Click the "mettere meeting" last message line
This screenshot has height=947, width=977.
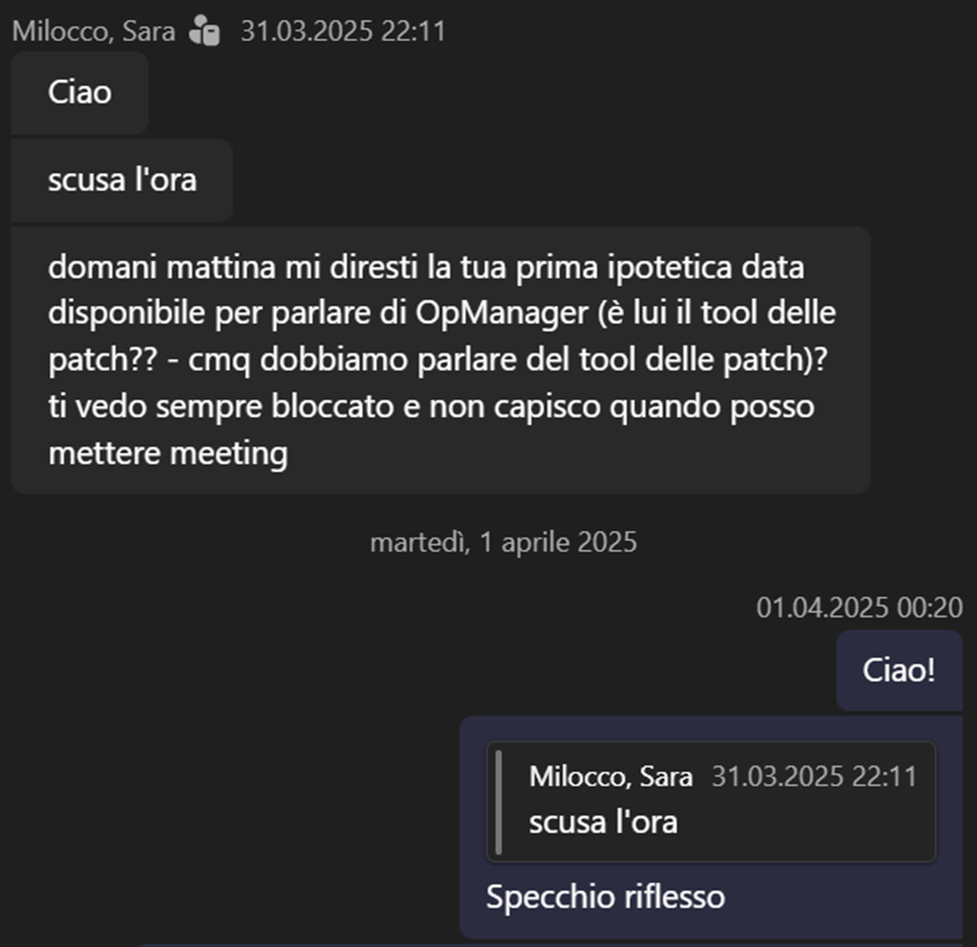167,454
